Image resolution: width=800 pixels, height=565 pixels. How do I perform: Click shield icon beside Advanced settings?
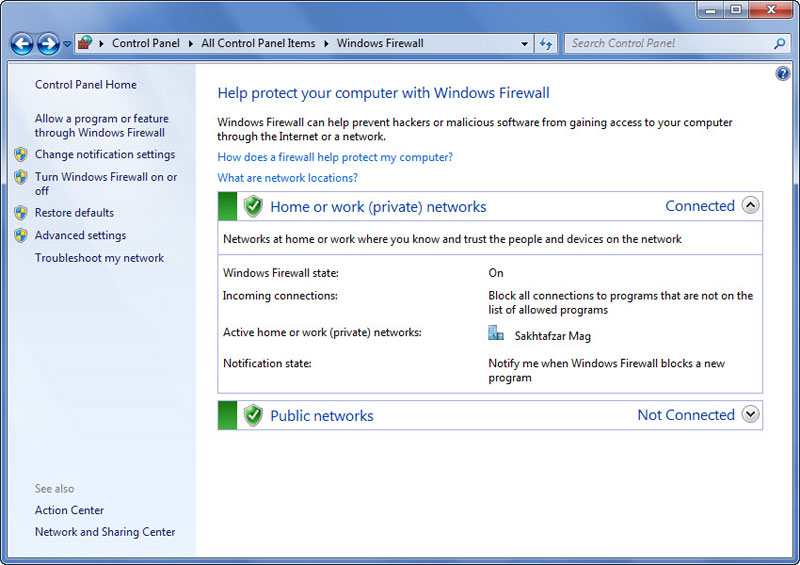click(x=21, y=235)
